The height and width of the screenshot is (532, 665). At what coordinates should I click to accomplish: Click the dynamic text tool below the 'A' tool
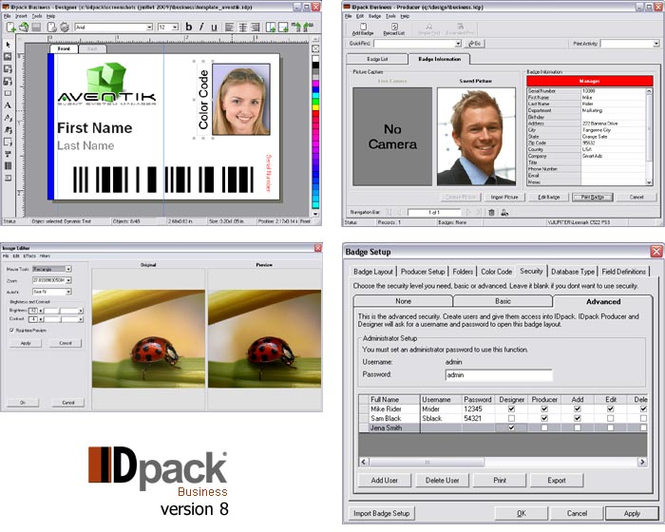coord(8,118)
